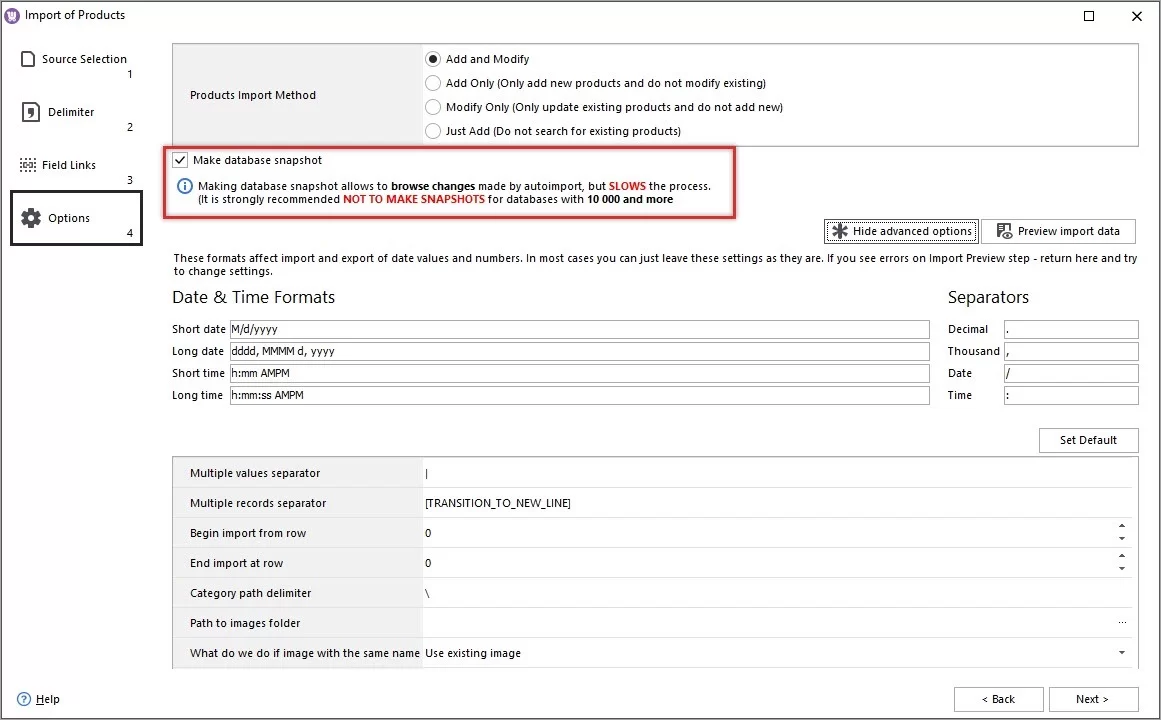The height and width of the screenshot is (720, 1161).
Task: Edit the Short date format field
Action: pyautogui.click(x=580, y=329)
